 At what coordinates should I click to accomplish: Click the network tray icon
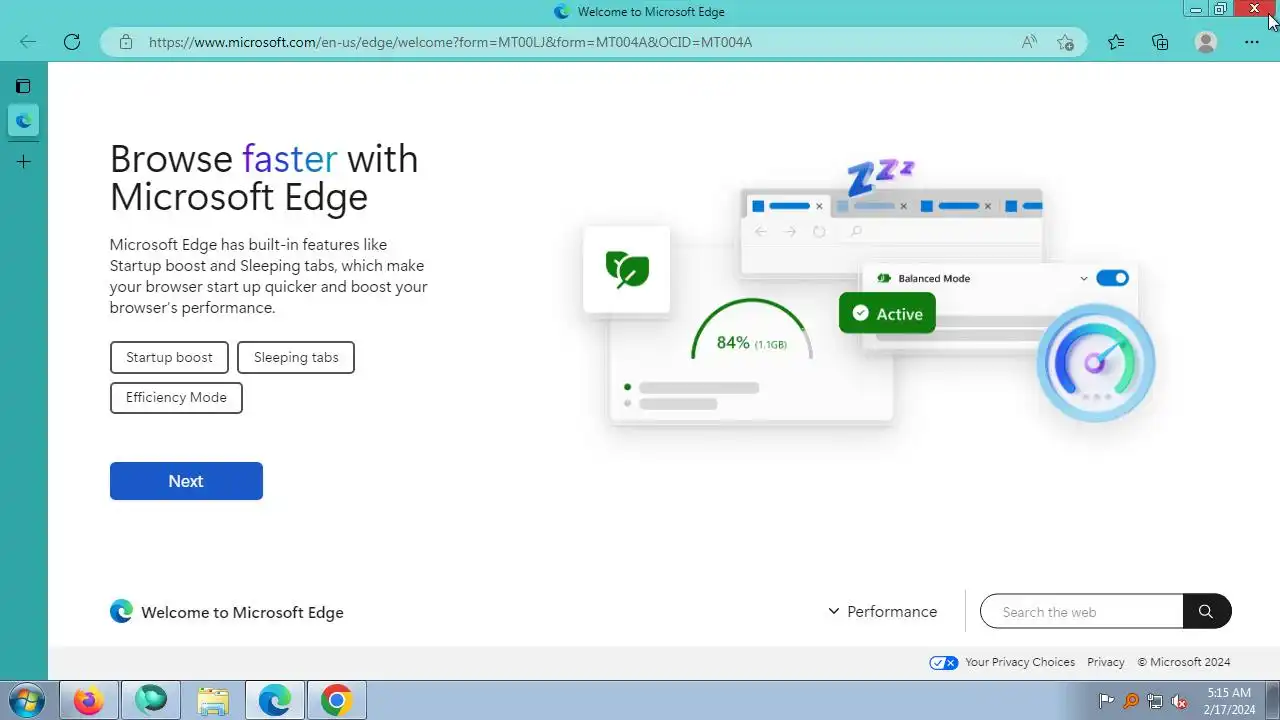[x=1155, y=701]
